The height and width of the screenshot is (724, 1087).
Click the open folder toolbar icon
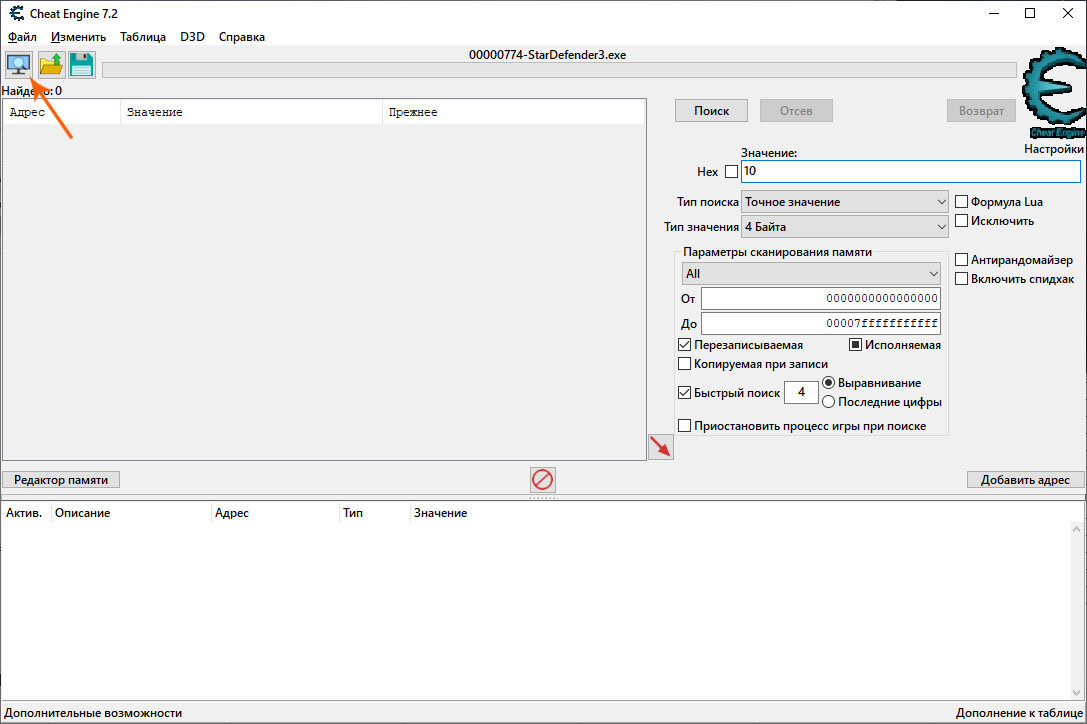pos(51,64)
